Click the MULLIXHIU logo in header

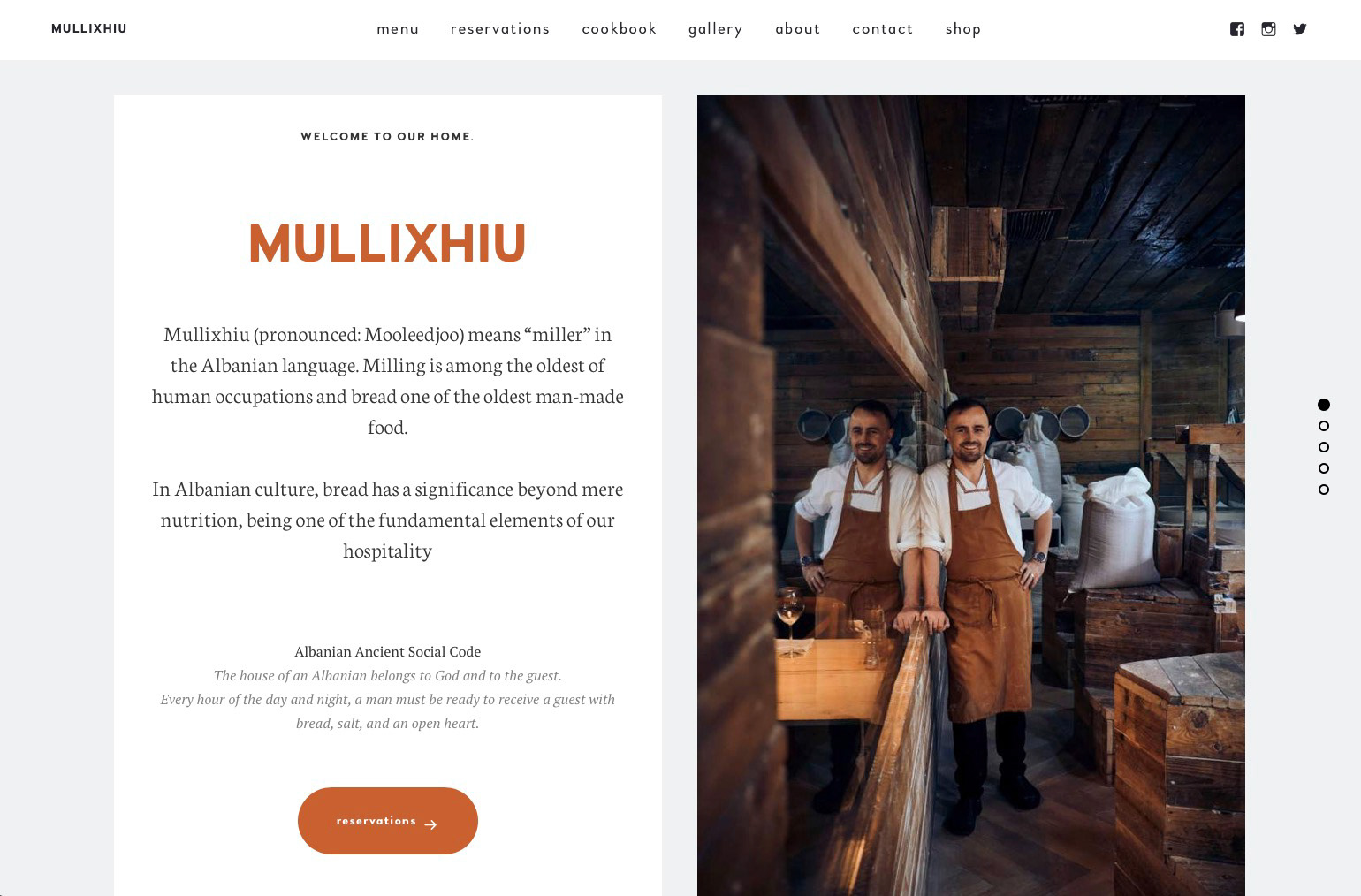pos(89,29)
